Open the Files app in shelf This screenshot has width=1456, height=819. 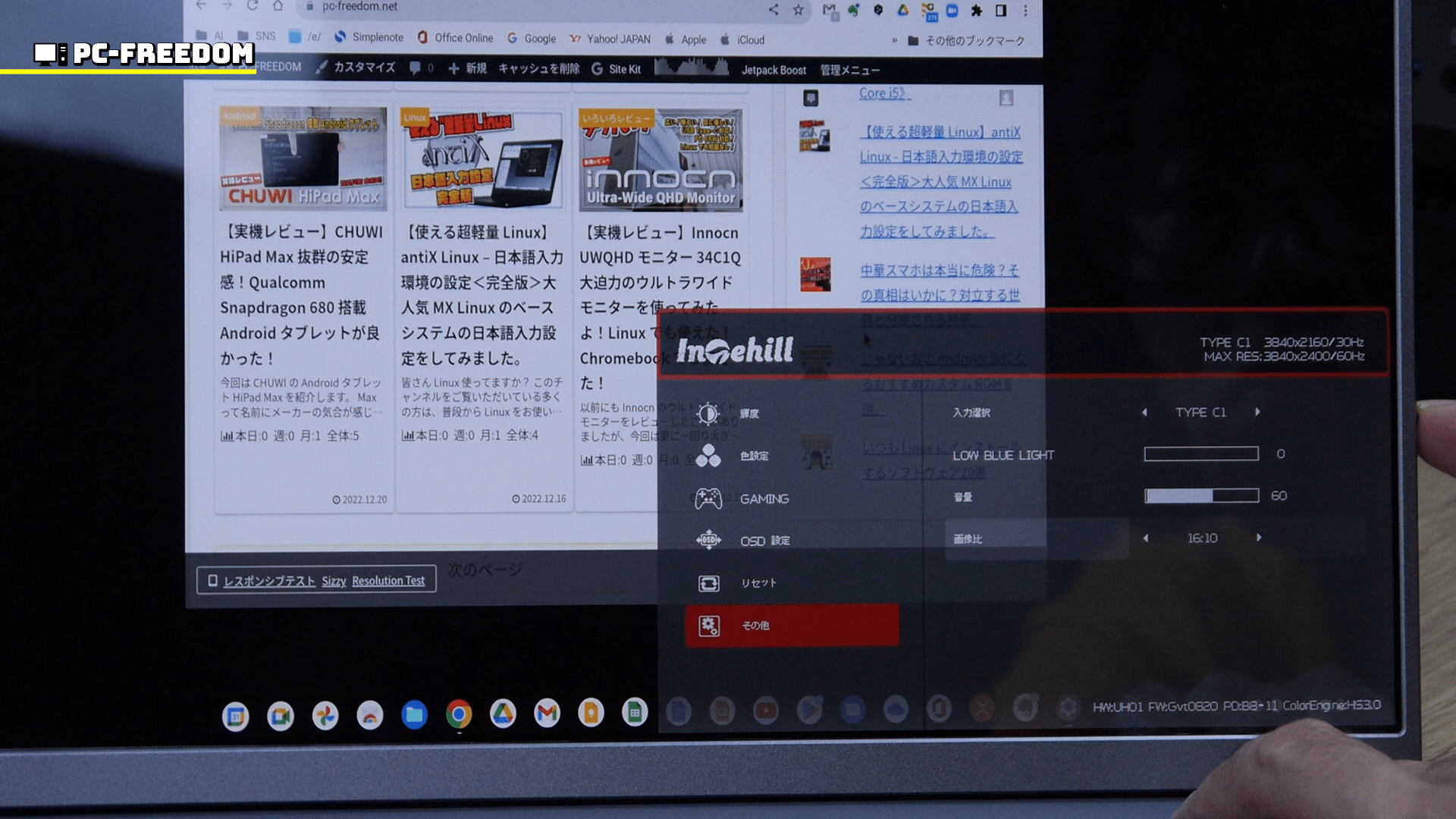click(x=414, y=714)
